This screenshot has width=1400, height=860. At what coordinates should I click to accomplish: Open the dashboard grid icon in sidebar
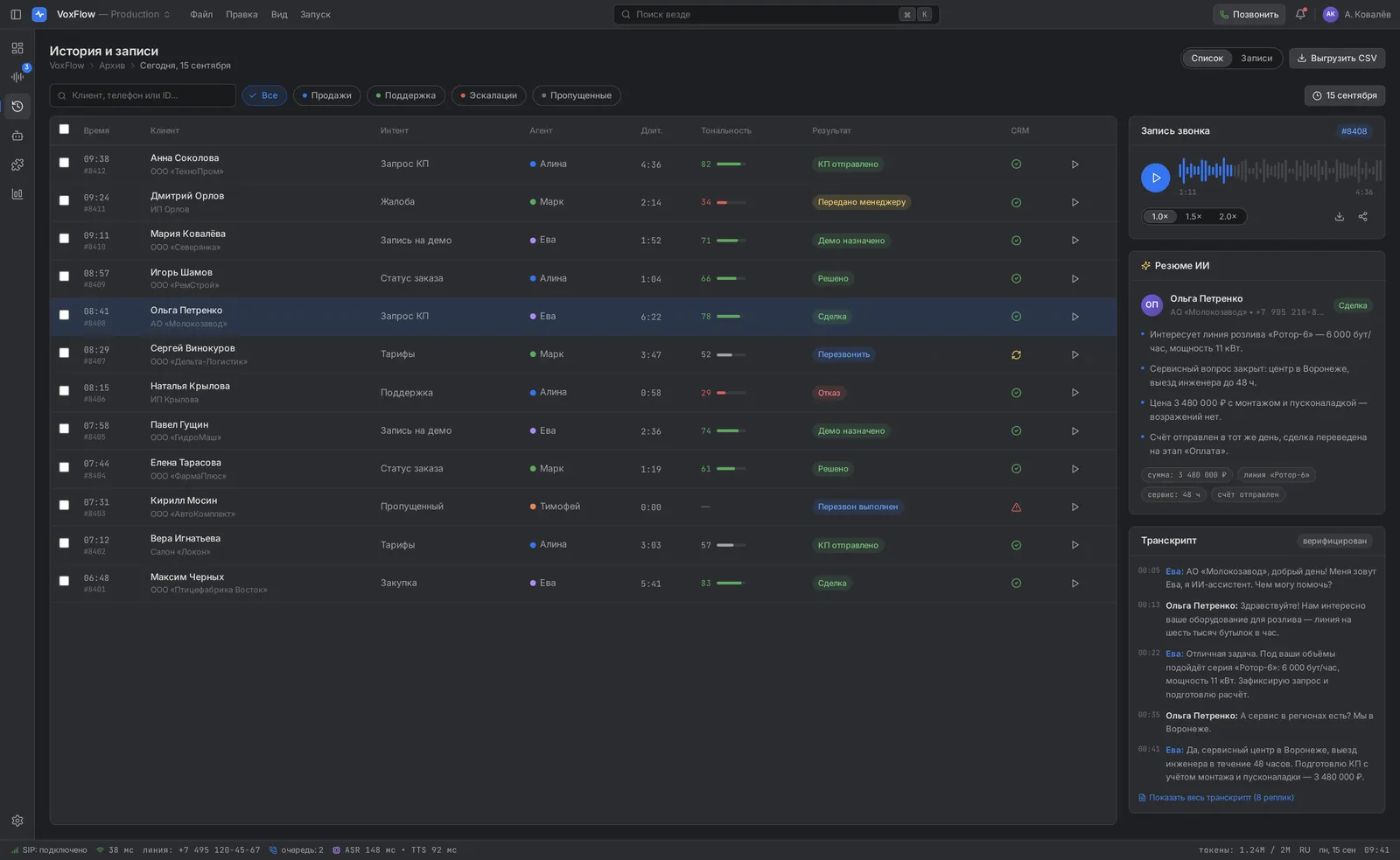17,48
